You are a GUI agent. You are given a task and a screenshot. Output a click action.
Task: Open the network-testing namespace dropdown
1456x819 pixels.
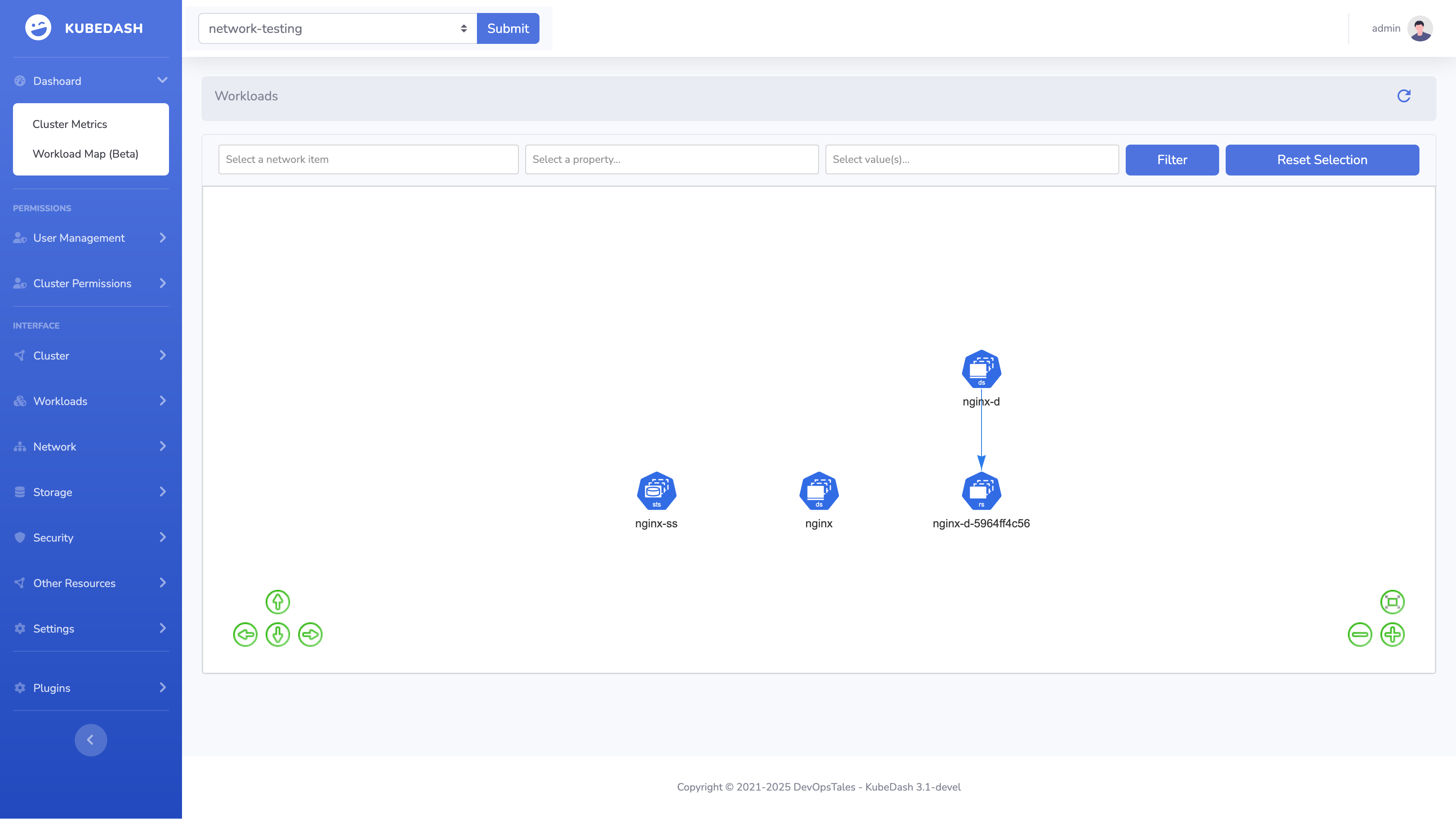[x=338, y=28]
